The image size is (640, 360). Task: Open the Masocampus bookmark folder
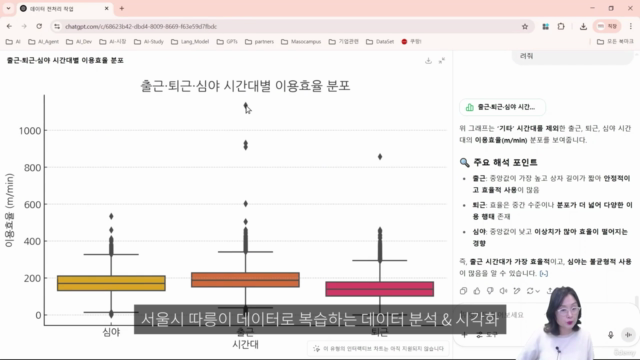(x=301, y=42)
